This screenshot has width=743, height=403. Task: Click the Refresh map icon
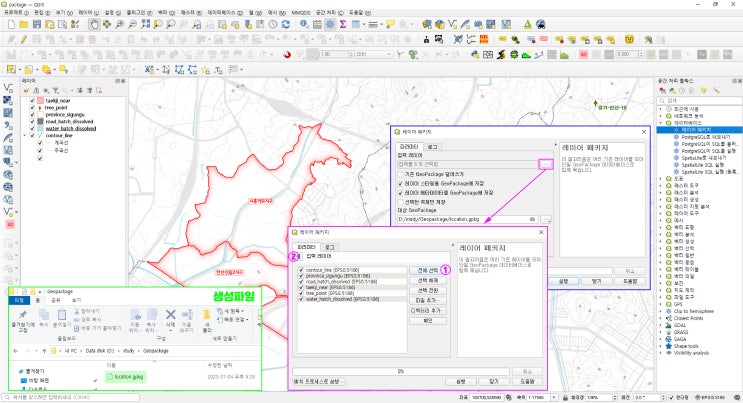286,24
